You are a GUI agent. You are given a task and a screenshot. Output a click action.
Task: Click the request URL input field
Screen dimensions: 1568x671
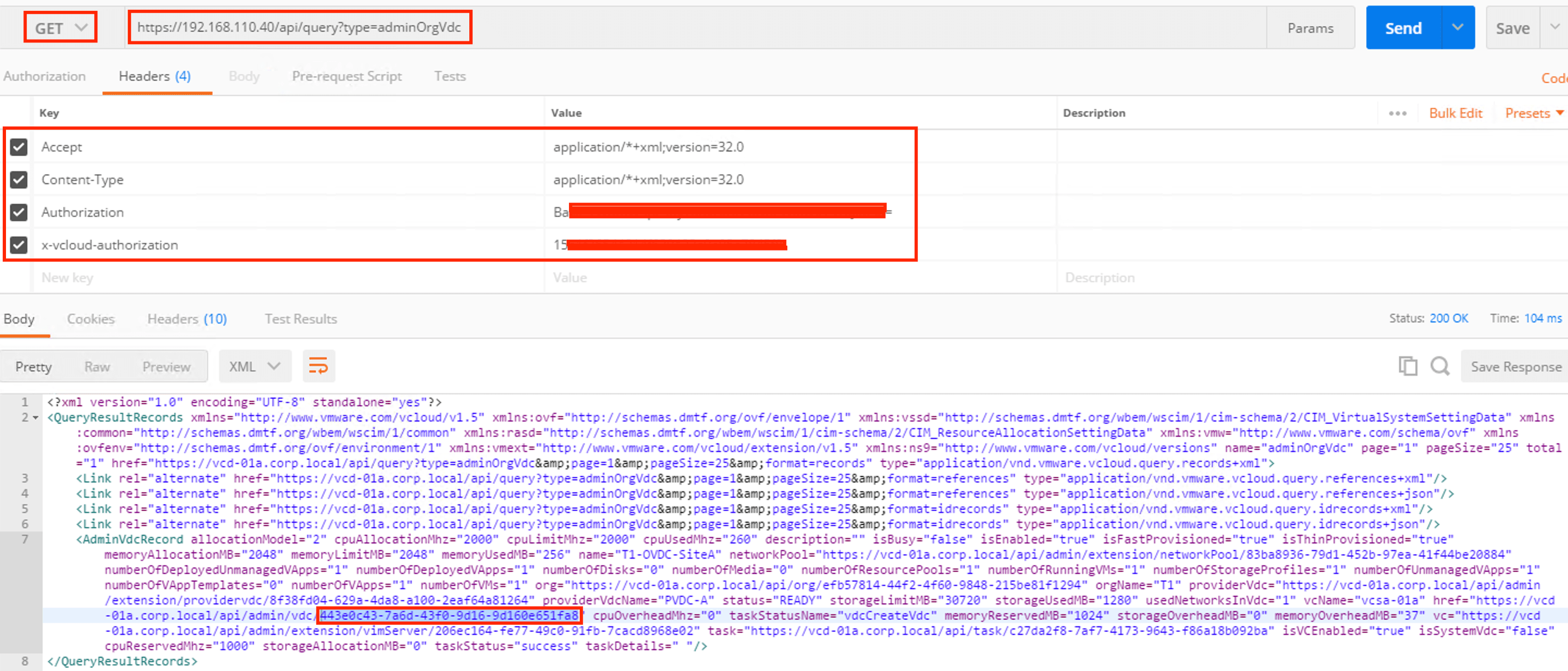pyautogui.click(x=299, y=27)
